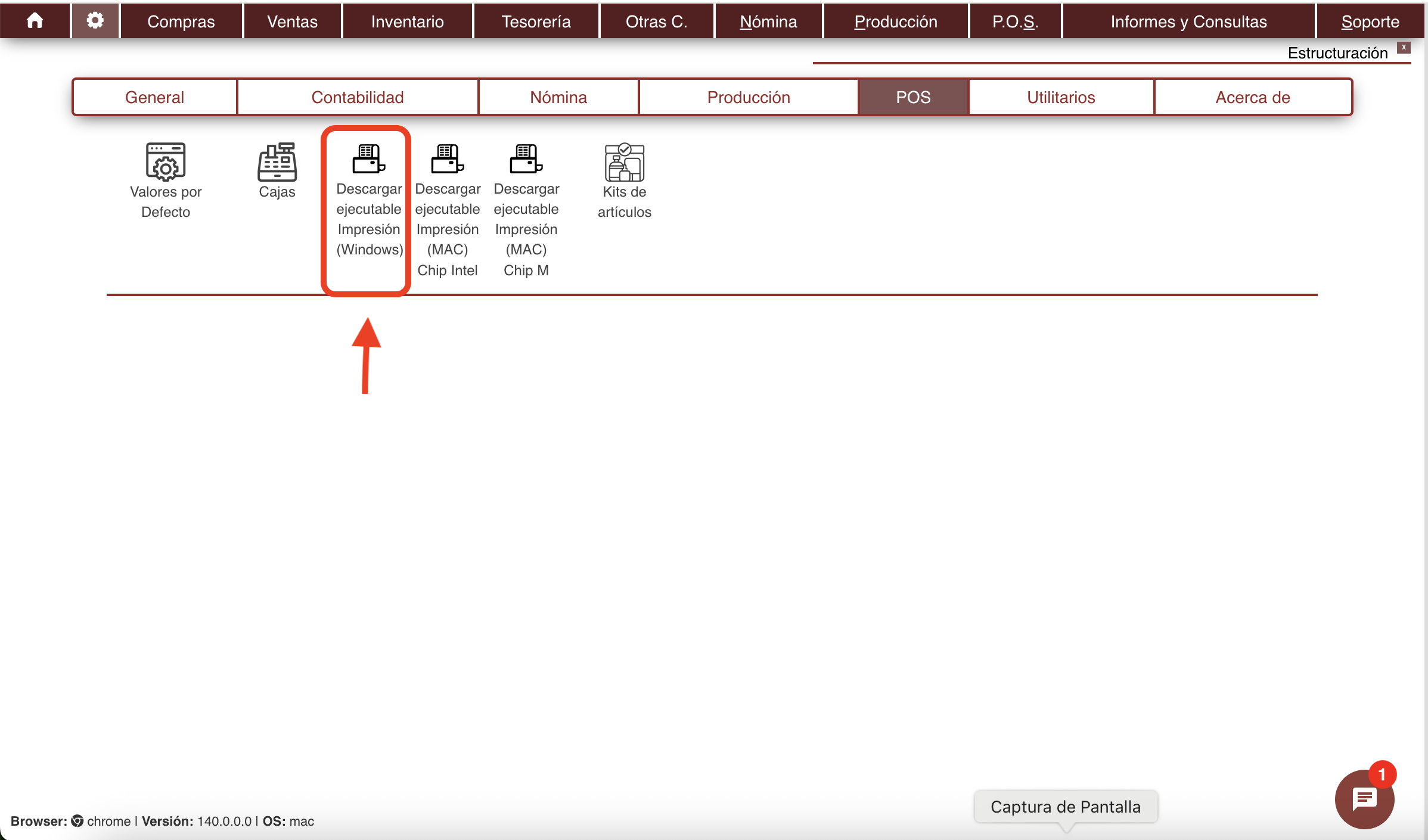Screen dimensions: 1428x840
Task: Open the chat bubble with notification
Action: click(1364, 799)
